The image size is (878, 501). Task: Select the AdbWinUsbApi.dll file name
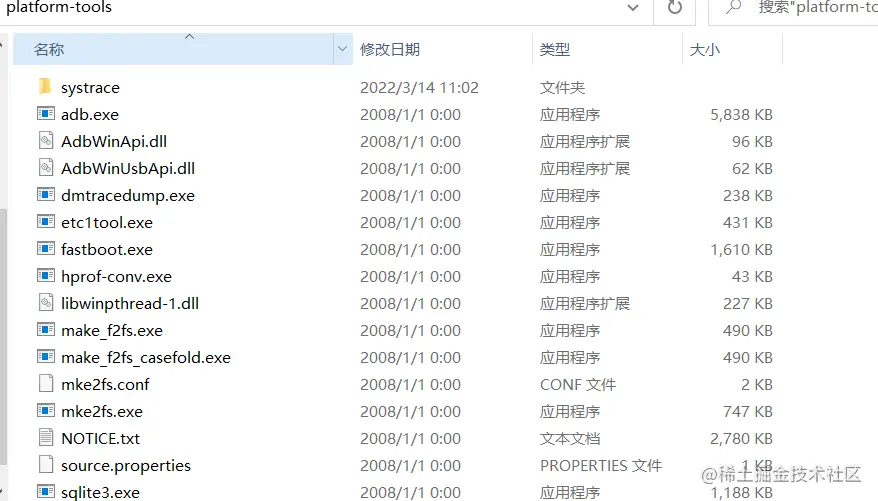click(x=128, y=168)
